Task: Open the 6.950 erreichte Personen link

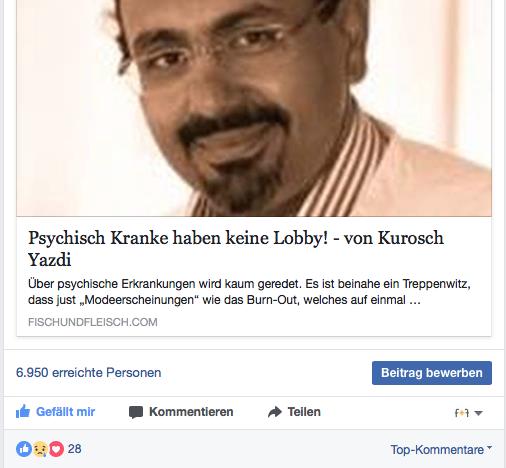Action: point(89,372)
